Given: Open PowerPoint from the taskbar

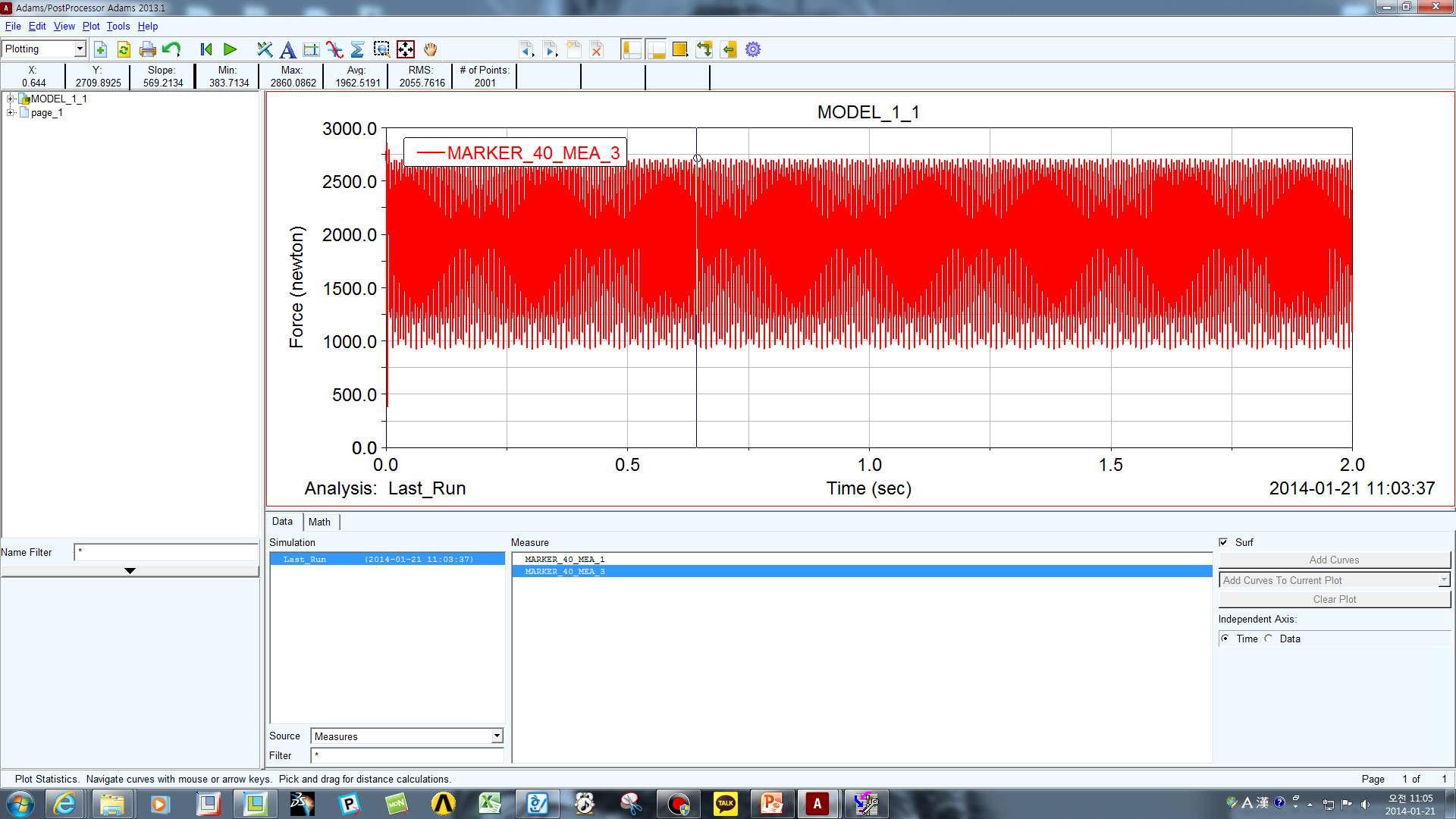Looking at the screenshot, I should point(771,803).
